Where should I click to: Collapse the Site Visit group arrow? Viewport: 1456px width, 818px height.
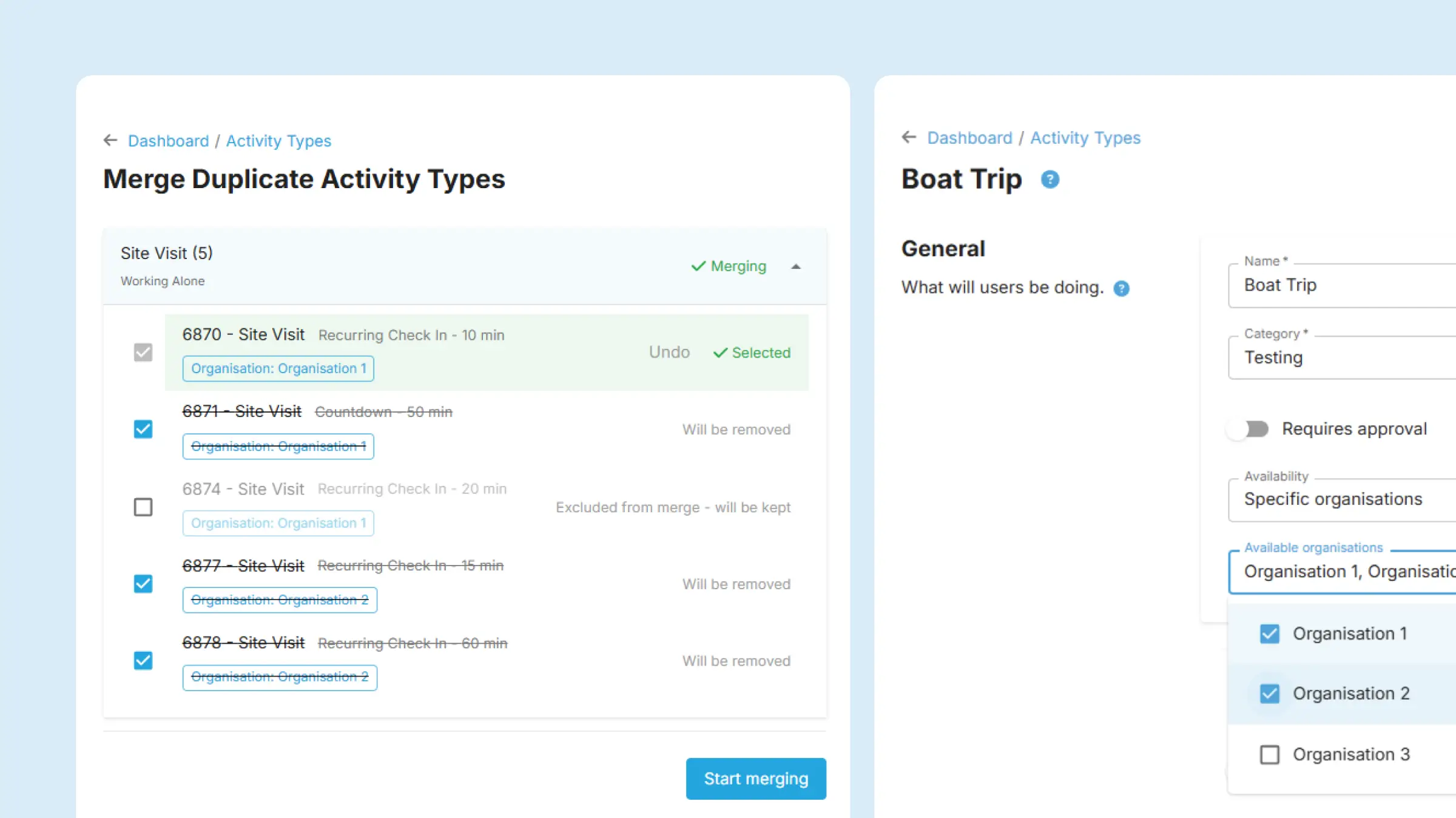[796, 266]
